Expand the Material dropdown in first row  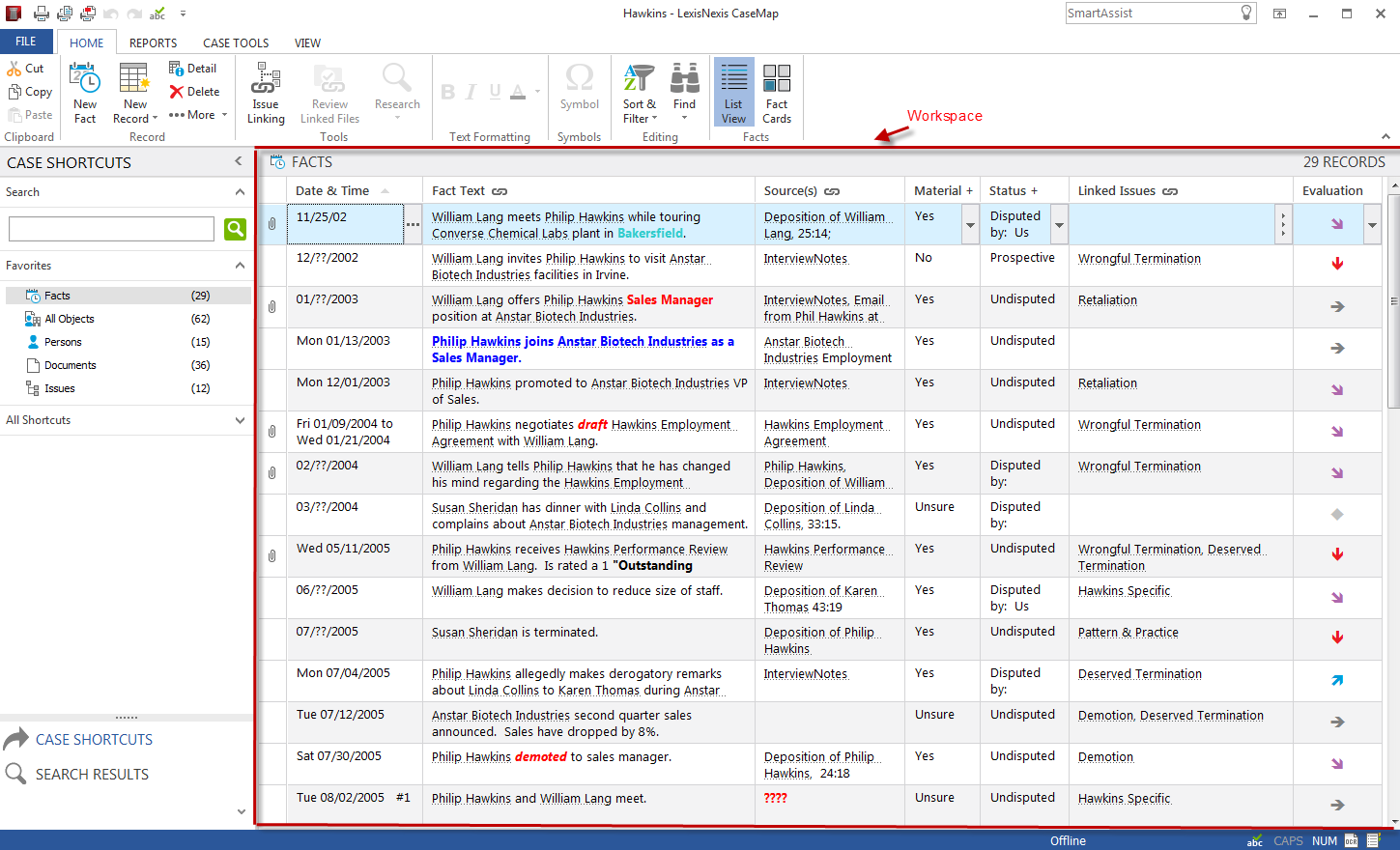pyautogui.click(x=970, y=225)
